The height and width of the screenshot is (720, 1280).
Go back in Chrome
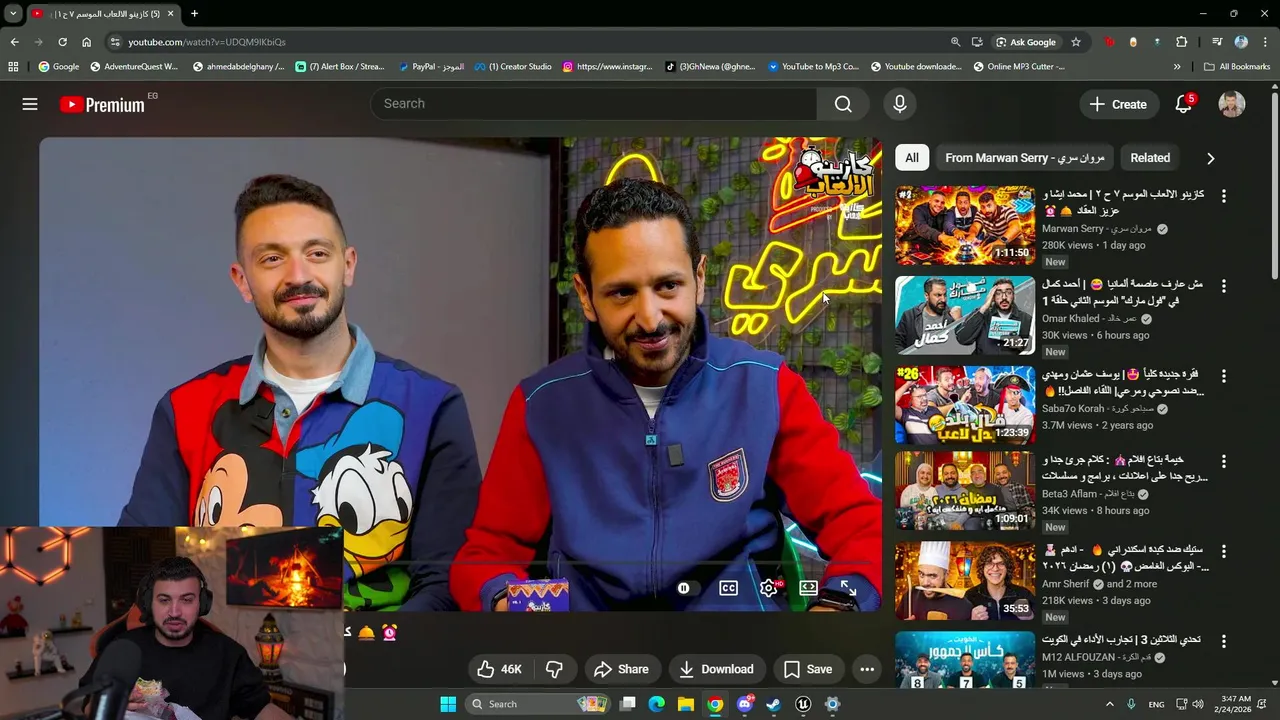tap(14, 42)
